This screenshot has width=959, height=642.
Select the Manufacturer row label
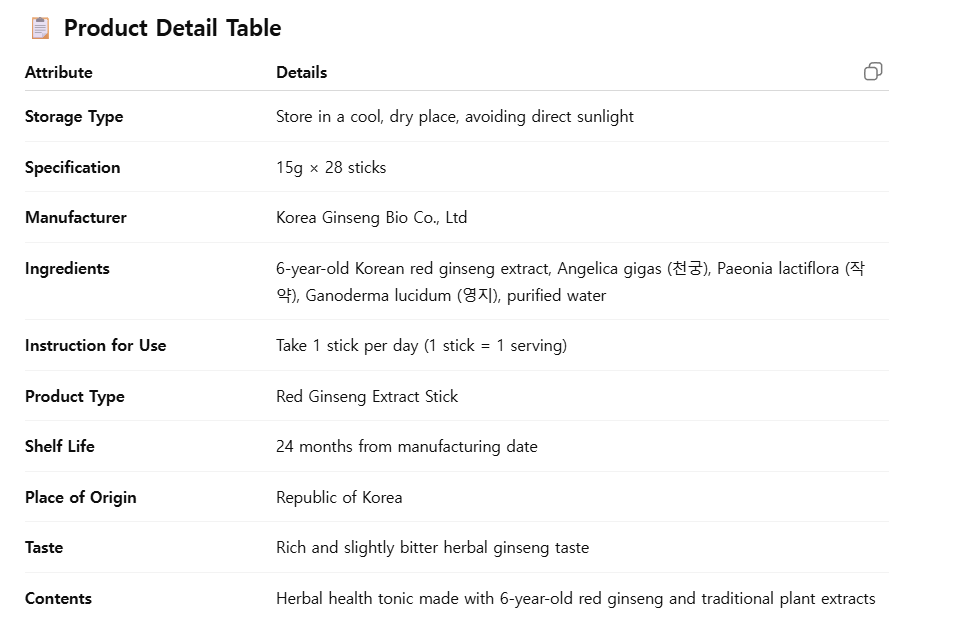pyautogui.click(x=76, y=217)
